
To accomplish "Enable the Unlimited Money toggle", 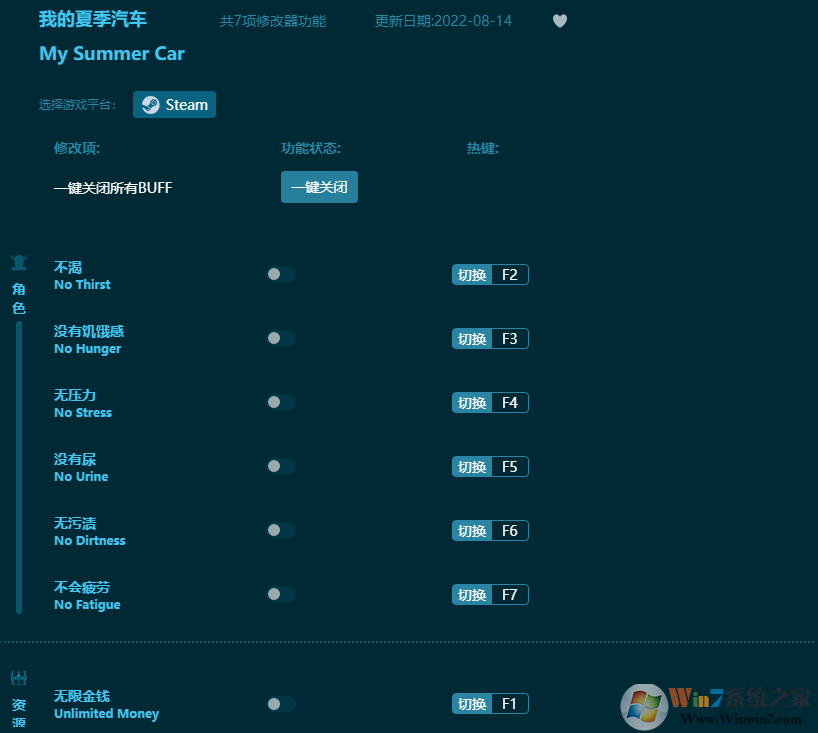I will point(281,703).
